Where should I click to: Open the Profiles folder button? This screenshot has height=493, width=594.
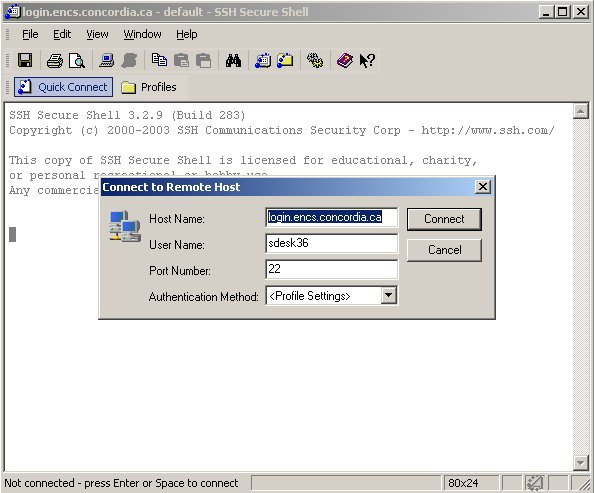click(x=149, y=87)
